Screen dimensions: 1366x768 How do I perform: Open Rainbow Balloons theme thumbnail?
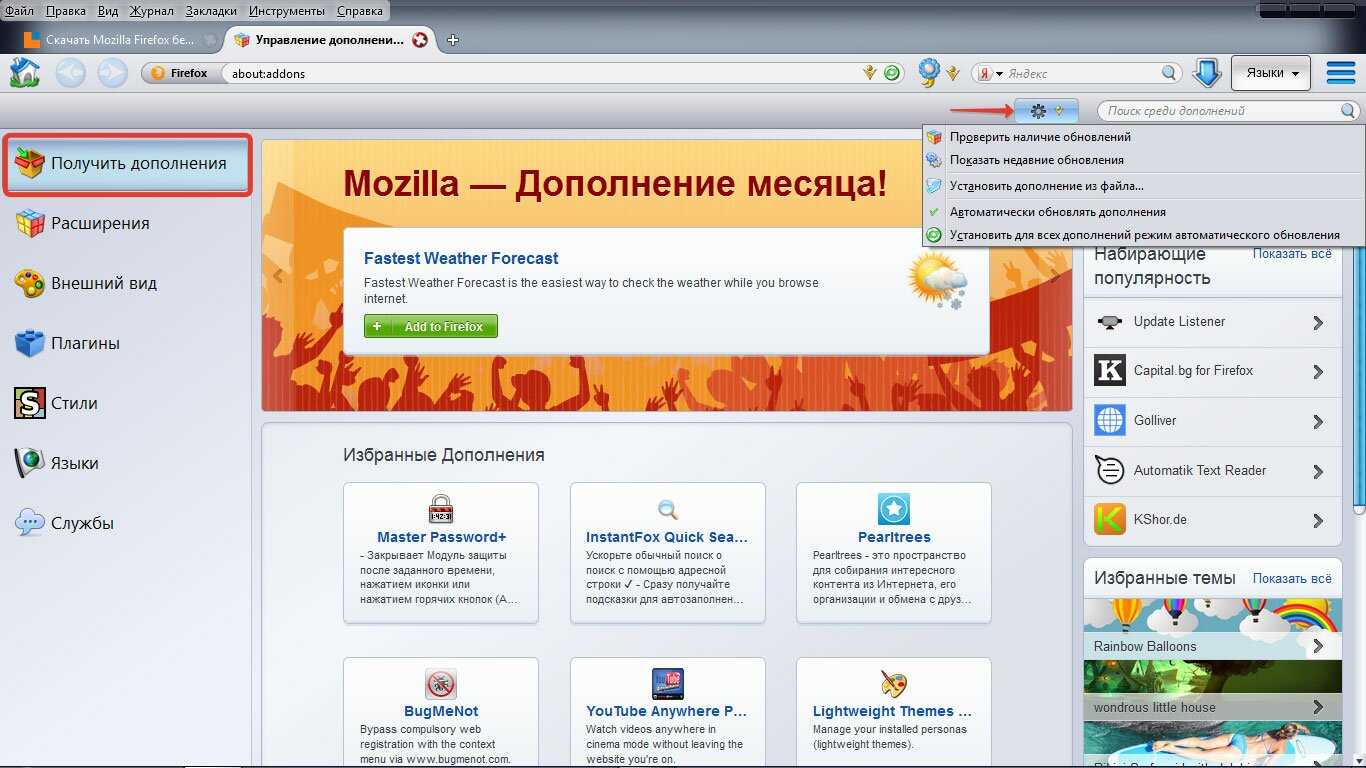(x=1213, y=629)
